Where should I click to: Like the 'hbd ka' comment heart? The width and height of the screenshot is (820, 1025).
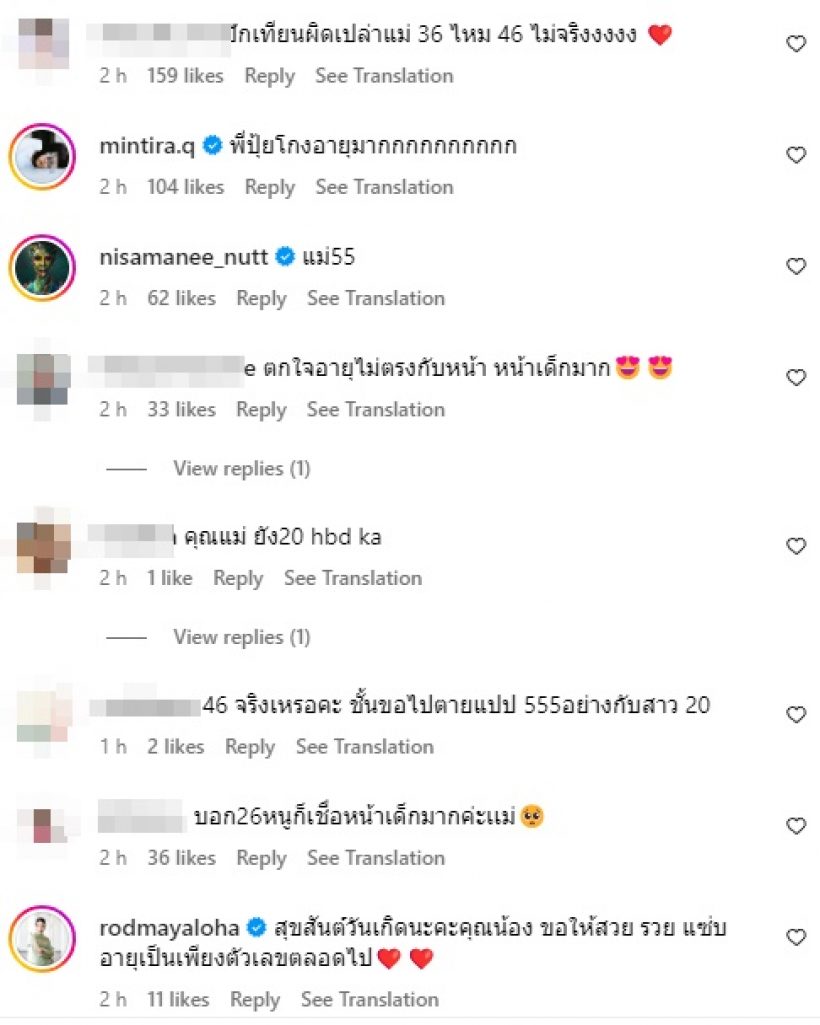[796, 546]
